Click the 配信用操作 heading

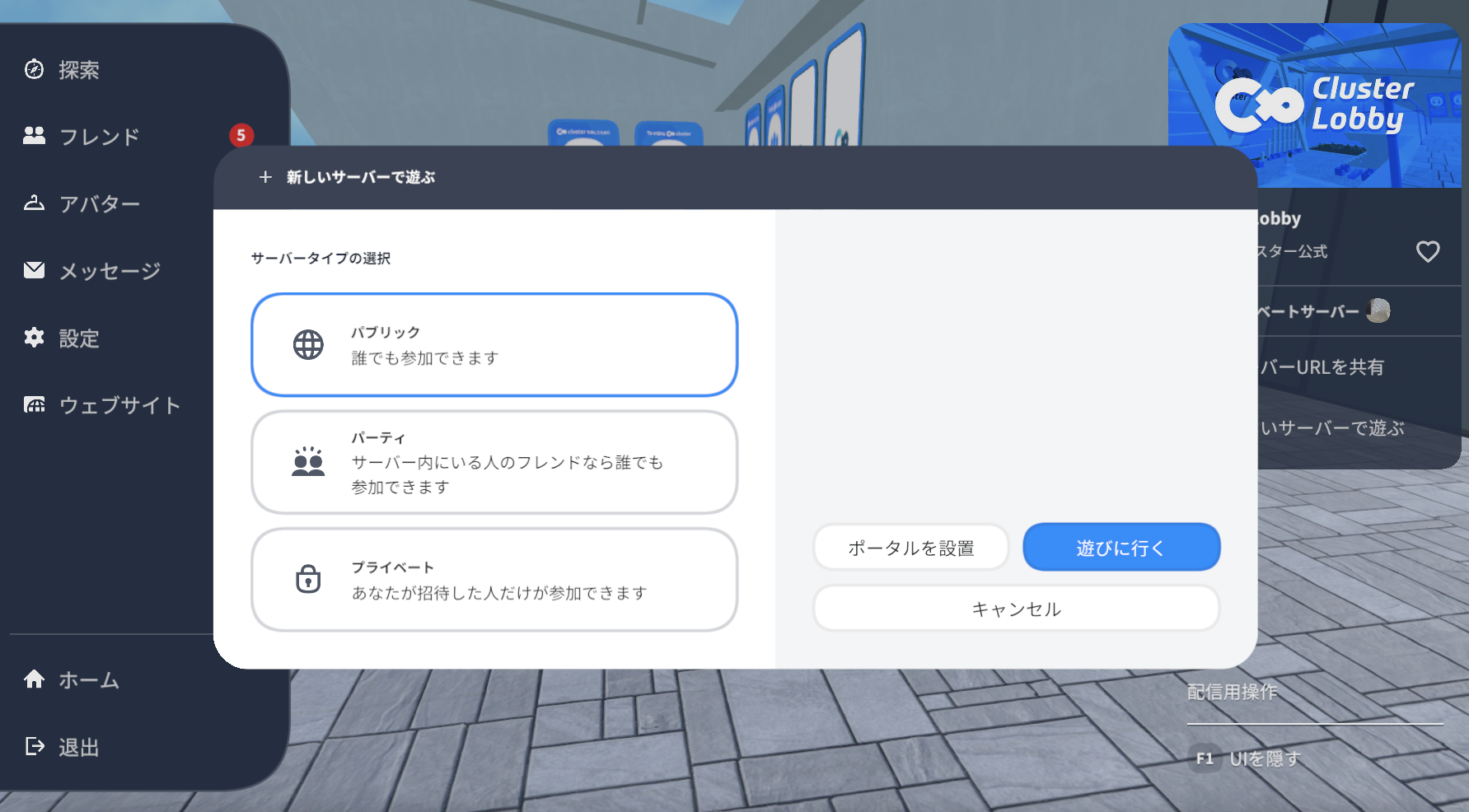pyautogui.click(x=1232, y=692)
